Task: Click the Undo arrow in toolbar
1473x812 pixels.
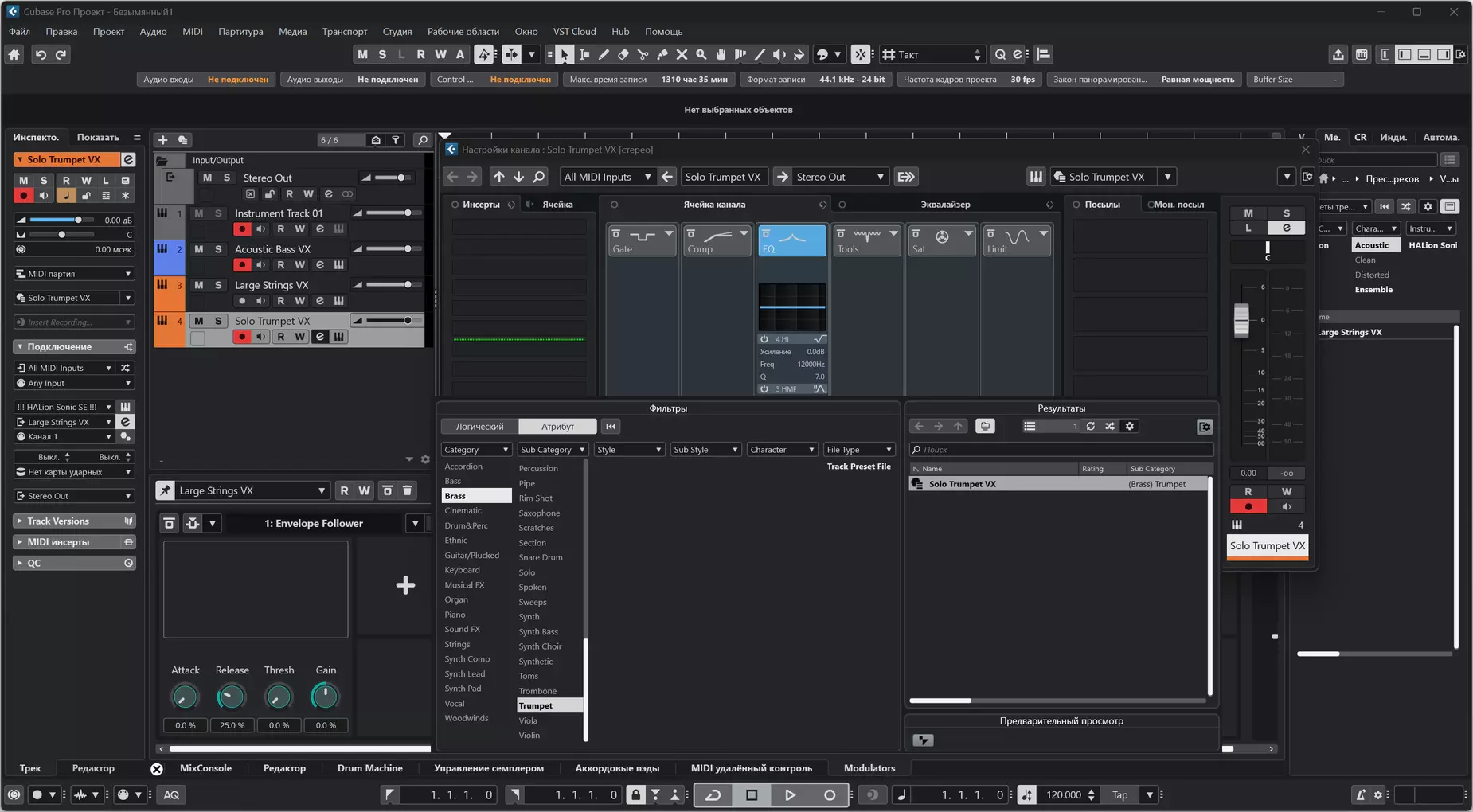Action: point(41,54)
